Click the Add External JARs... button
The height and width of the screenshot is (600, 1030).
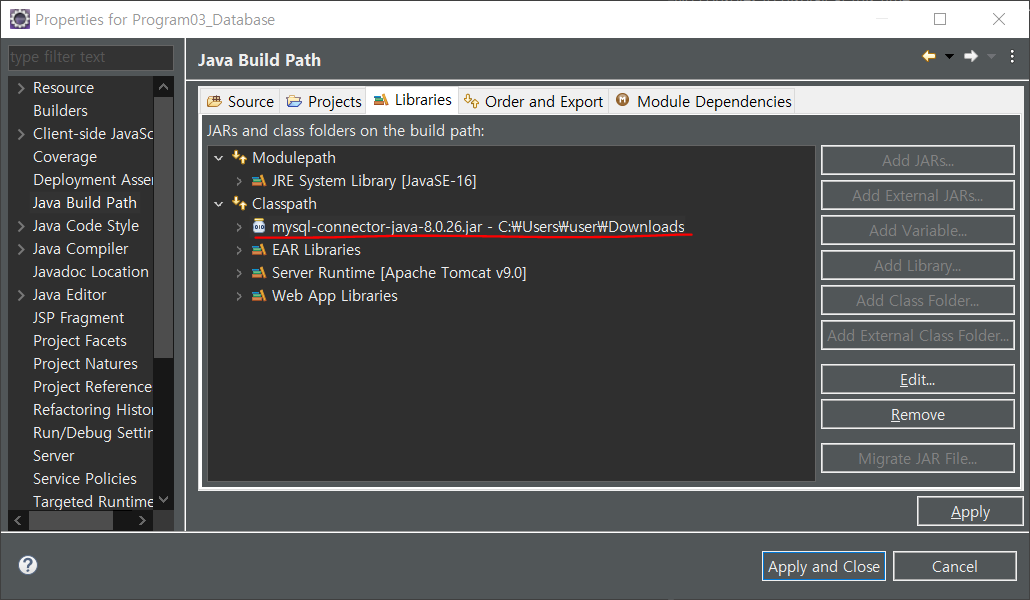(x=917, y=196)
